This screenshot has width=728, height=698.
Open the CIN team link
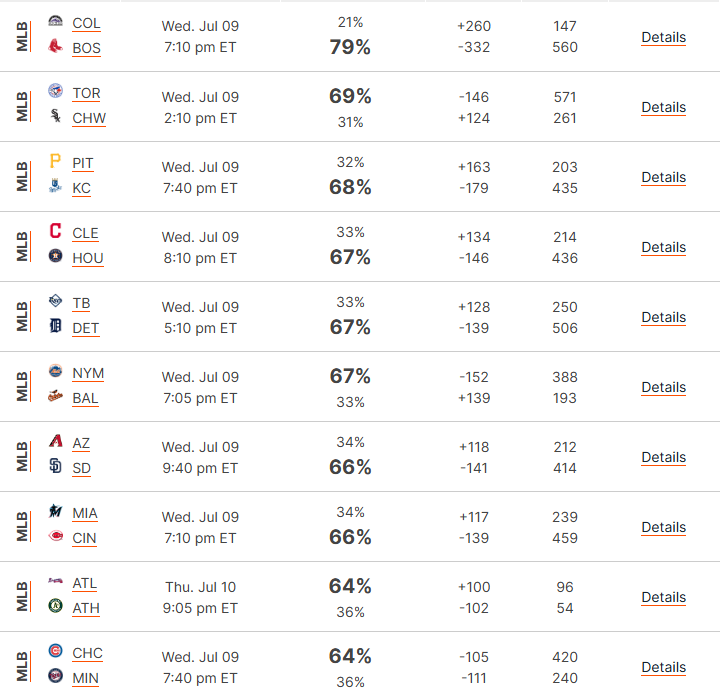pyautogui.click(x=84, y=538)
